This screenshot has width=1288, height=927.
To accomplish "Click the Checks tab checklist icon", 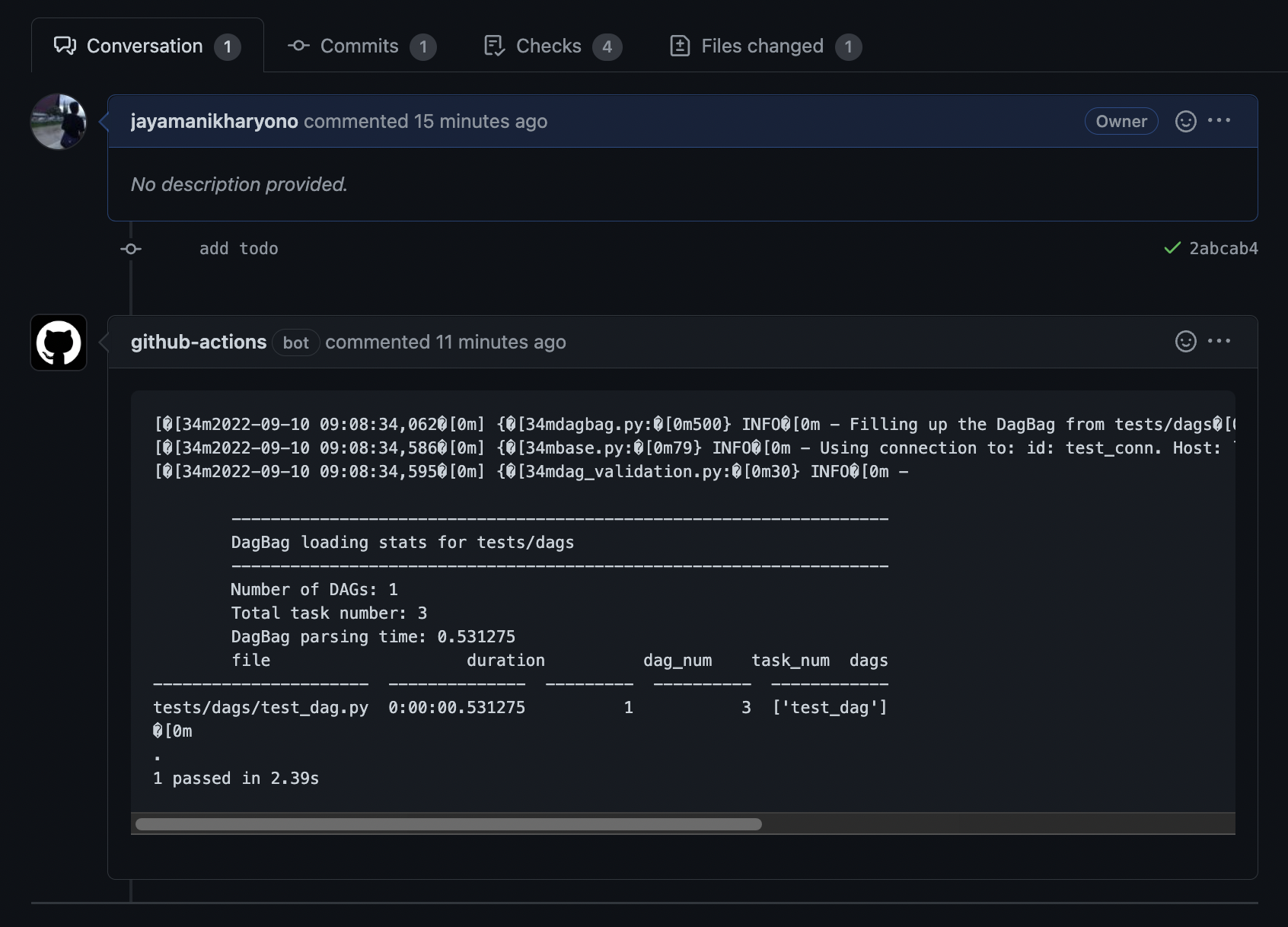I will 495,46.
